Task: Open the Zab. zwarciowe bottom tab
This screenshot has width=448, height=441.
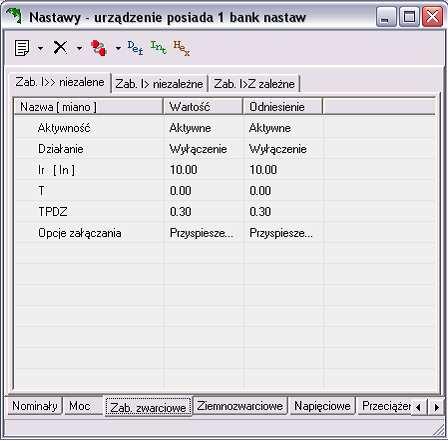Action: 148,407
